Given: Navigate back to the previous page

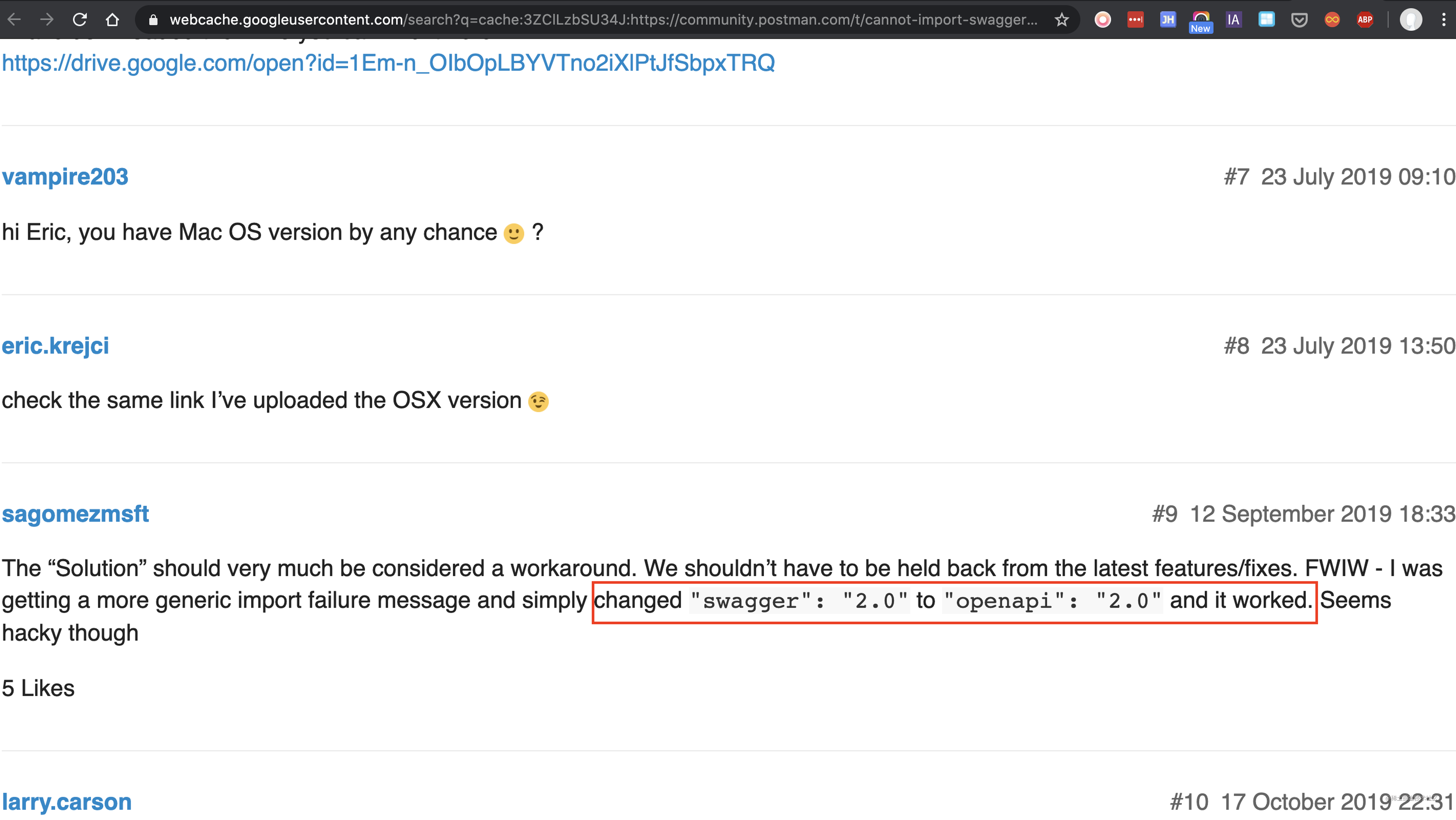Looking at the screenshot, I should [x=14, y=19].
